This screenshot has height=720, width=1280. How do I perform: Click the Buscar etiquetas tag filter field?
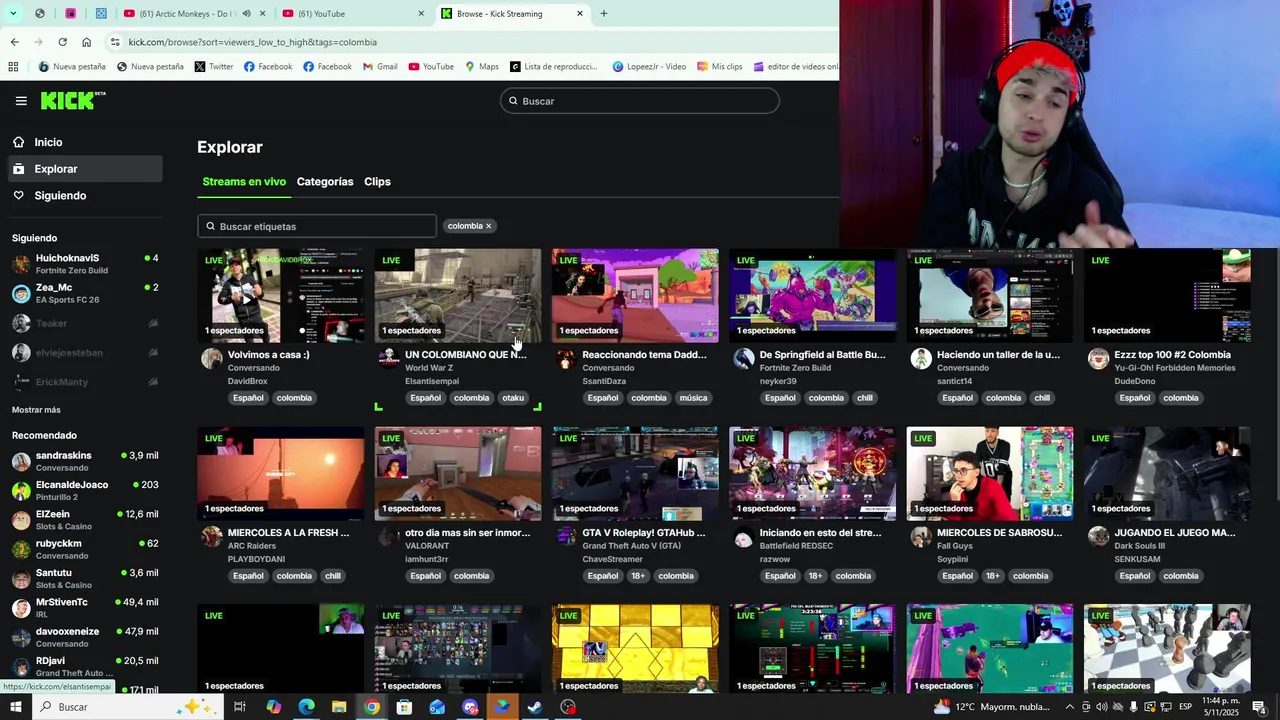[317, 226]
